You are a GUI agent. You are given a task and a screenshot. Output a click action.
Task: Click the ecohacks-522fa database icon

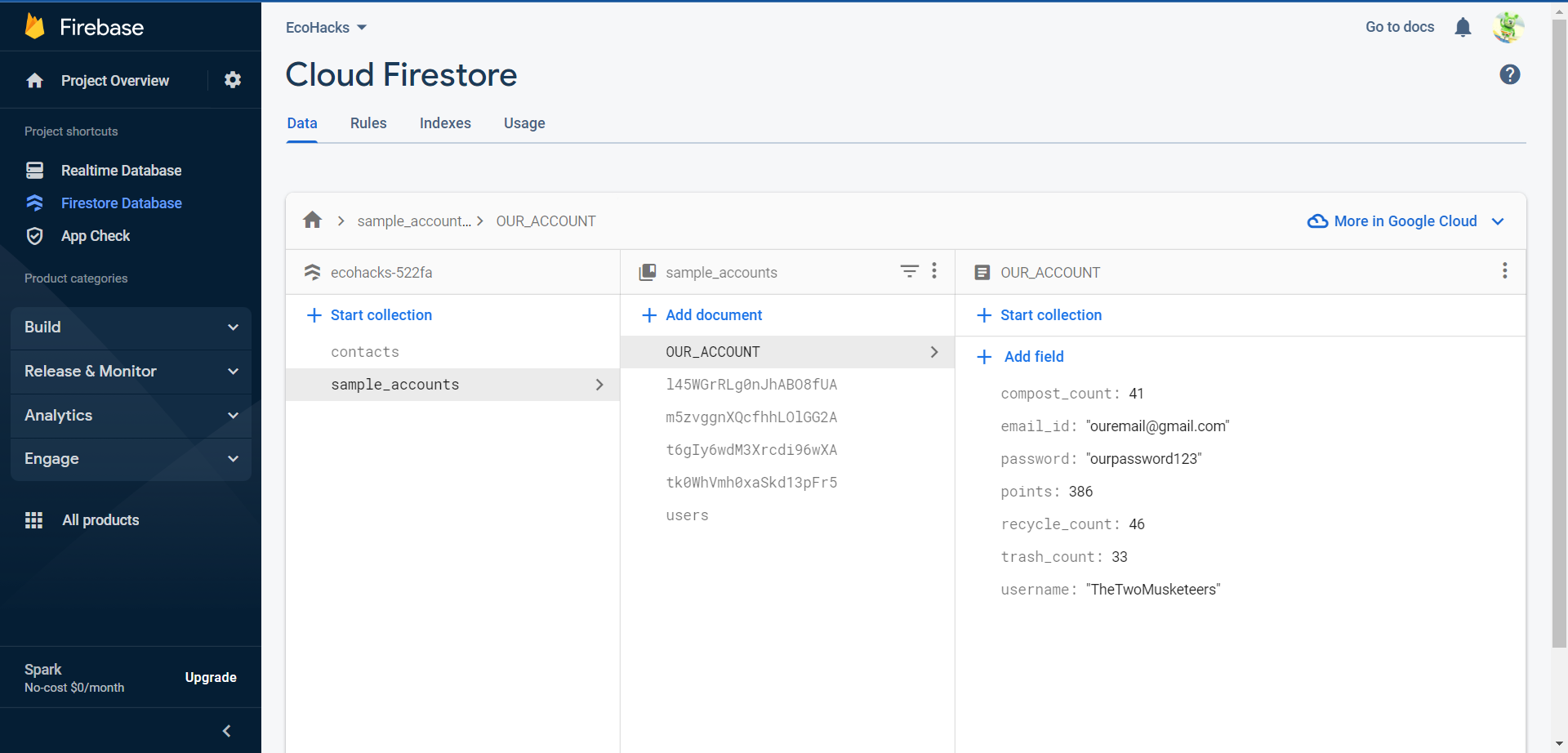312,272
